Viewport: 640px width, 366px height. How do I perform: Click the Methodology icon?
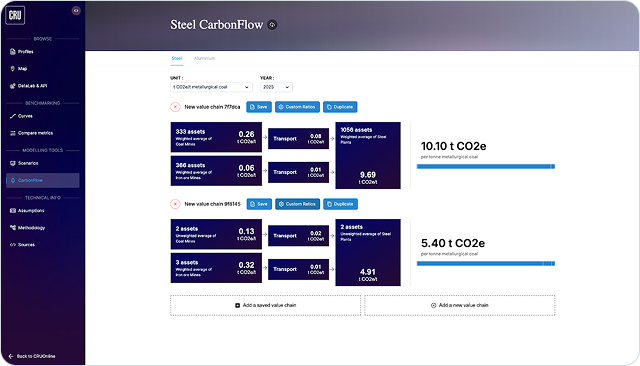[13, 228]
